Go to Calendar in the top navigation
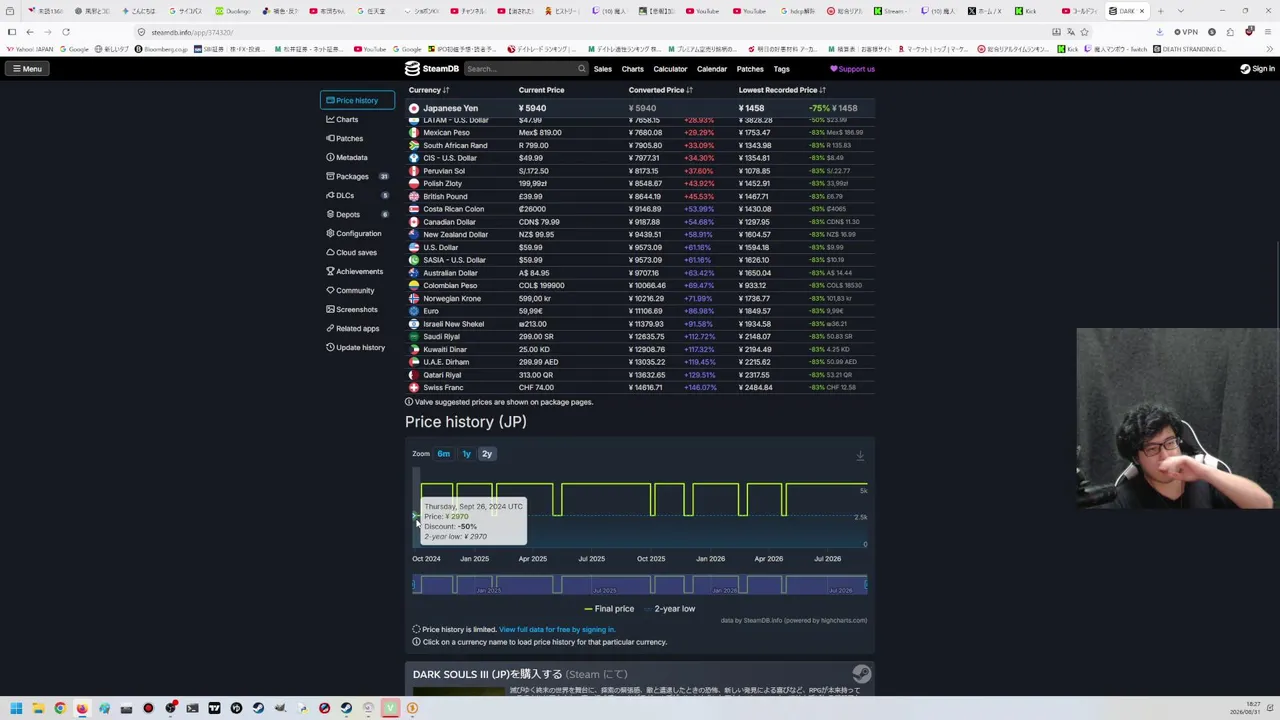This screenshot has height=720, width=1280. (x=712, y=69)
